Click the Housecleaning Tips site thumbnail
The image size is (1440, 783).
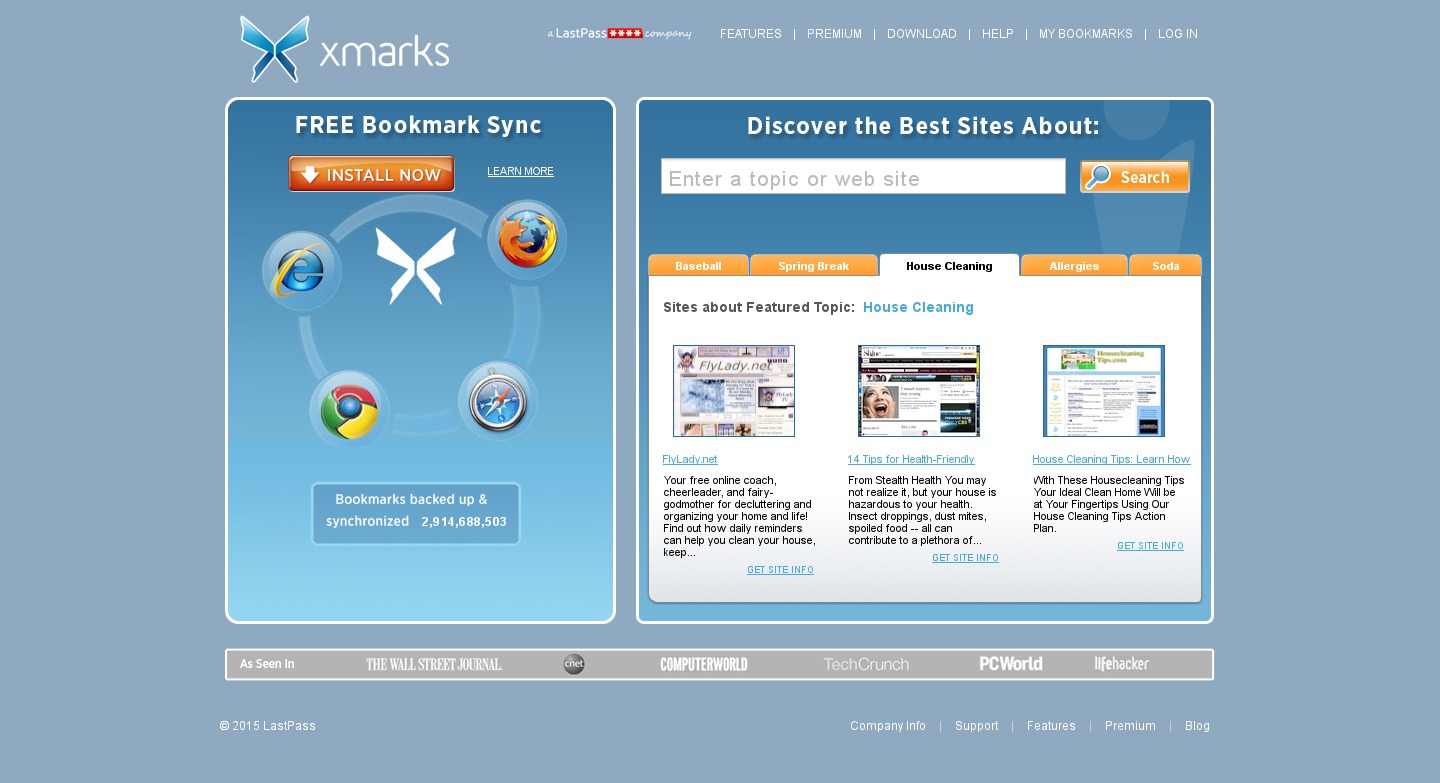click(x=1103, y=391)
